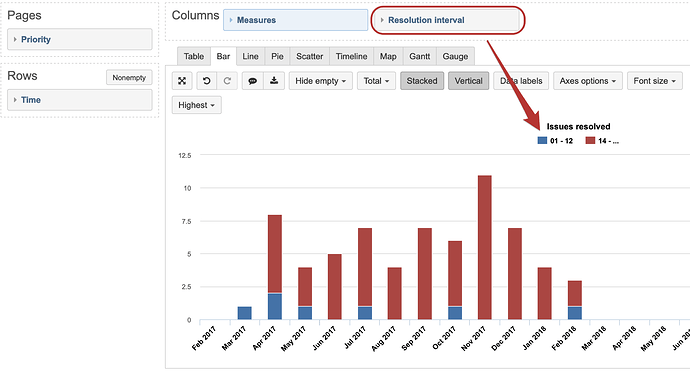Toggle the Vertical orientation button

tap(469, 81)
